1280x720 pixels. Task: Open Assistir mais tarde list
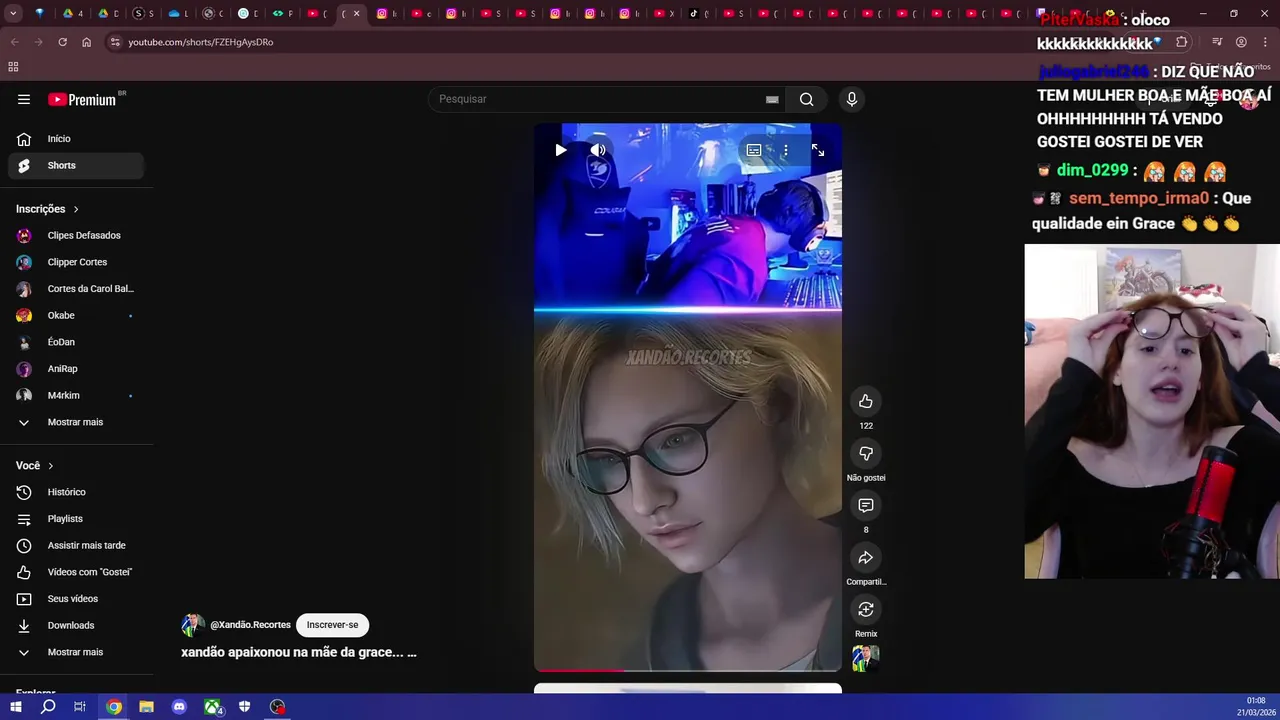76,545
